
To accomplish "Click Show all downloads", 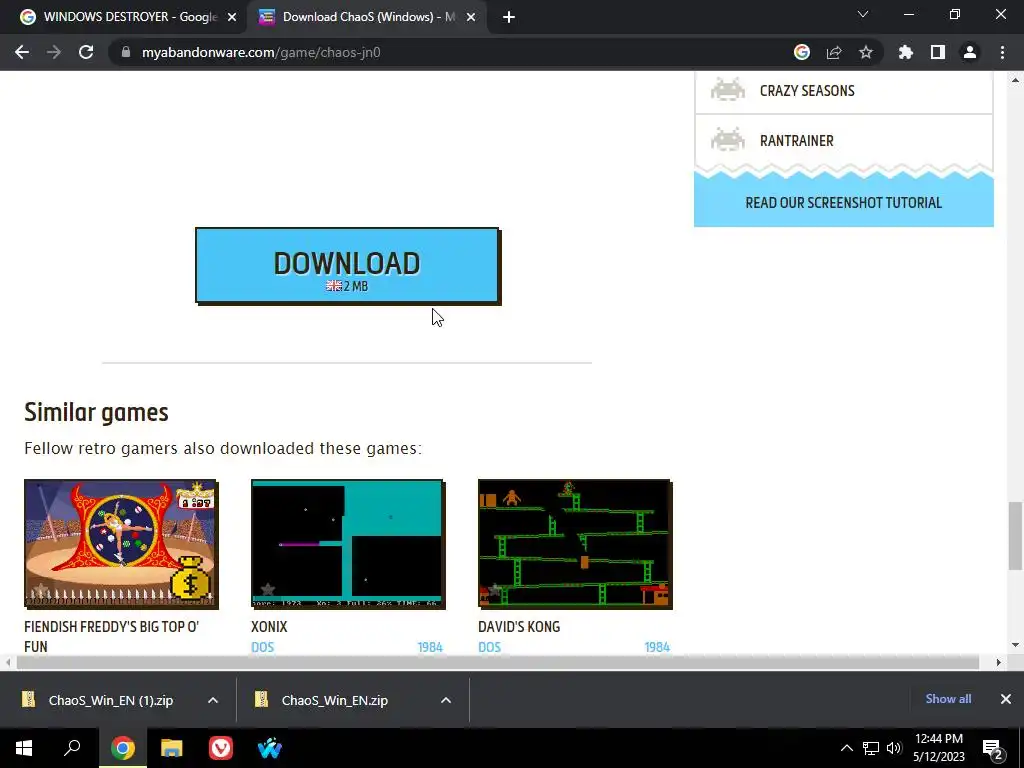I will (948, 699).
